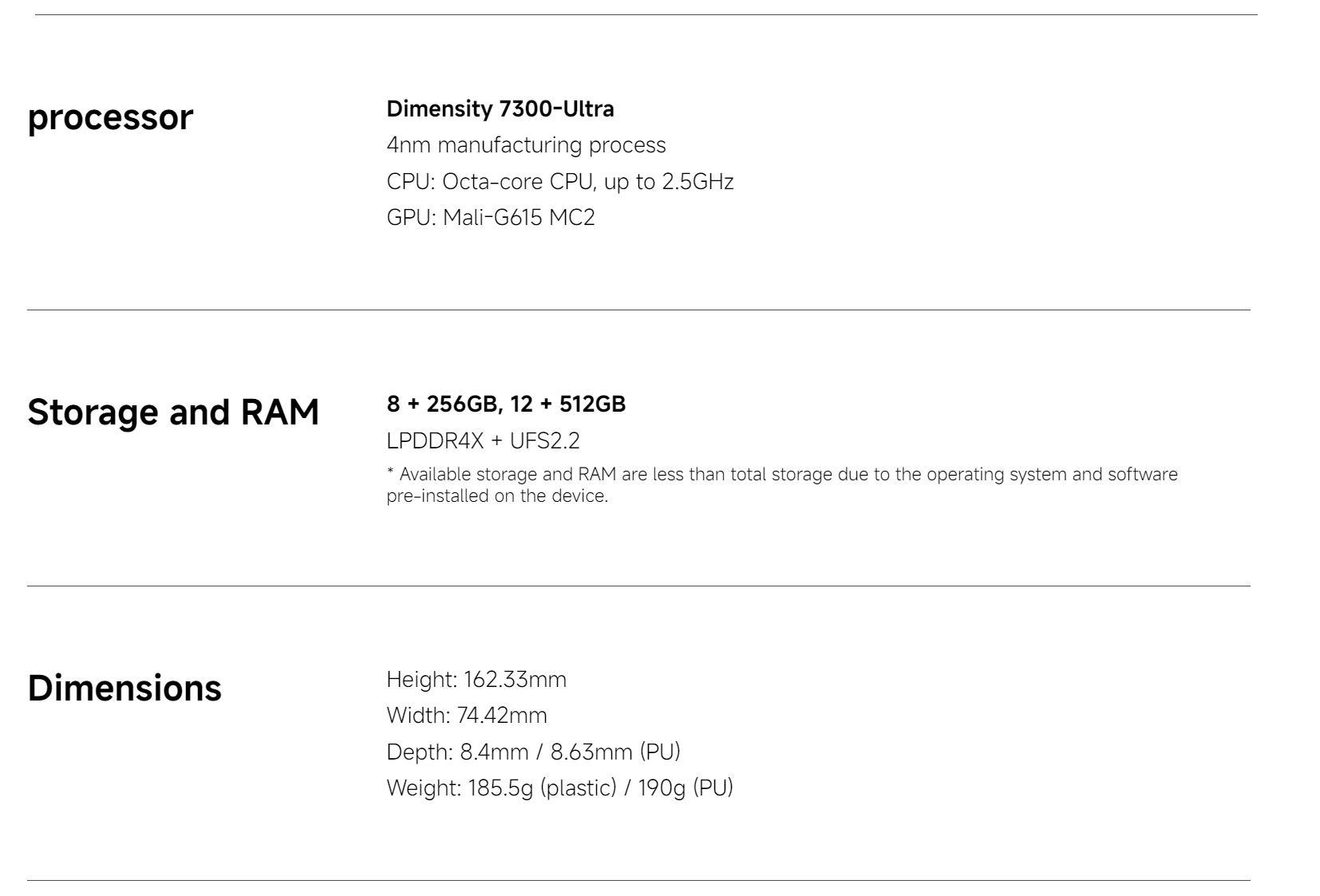Screen dimensions: 1320x896
Task: Click the Width: 74.42mm line
Action: (467, 716)
